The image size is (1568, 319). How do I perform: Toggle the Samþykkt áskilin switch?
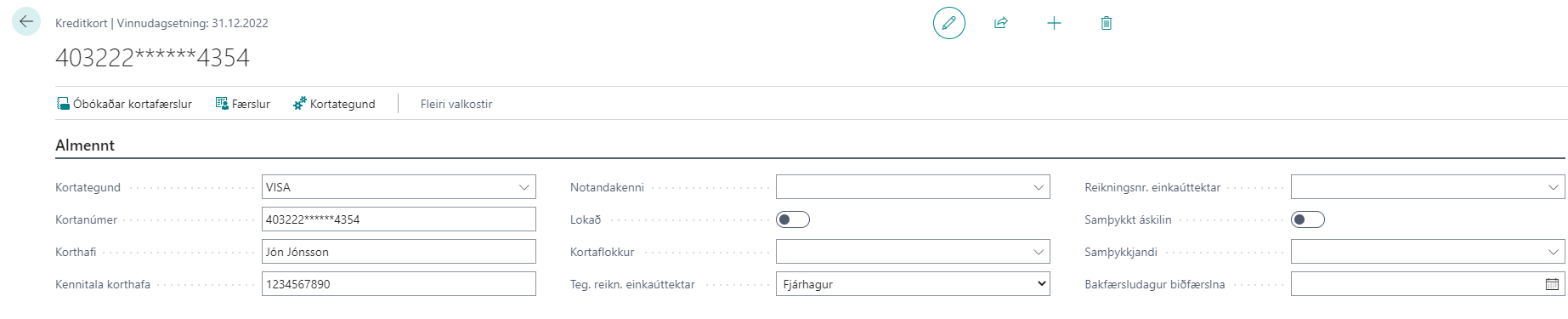click(x=1308, y=219)
